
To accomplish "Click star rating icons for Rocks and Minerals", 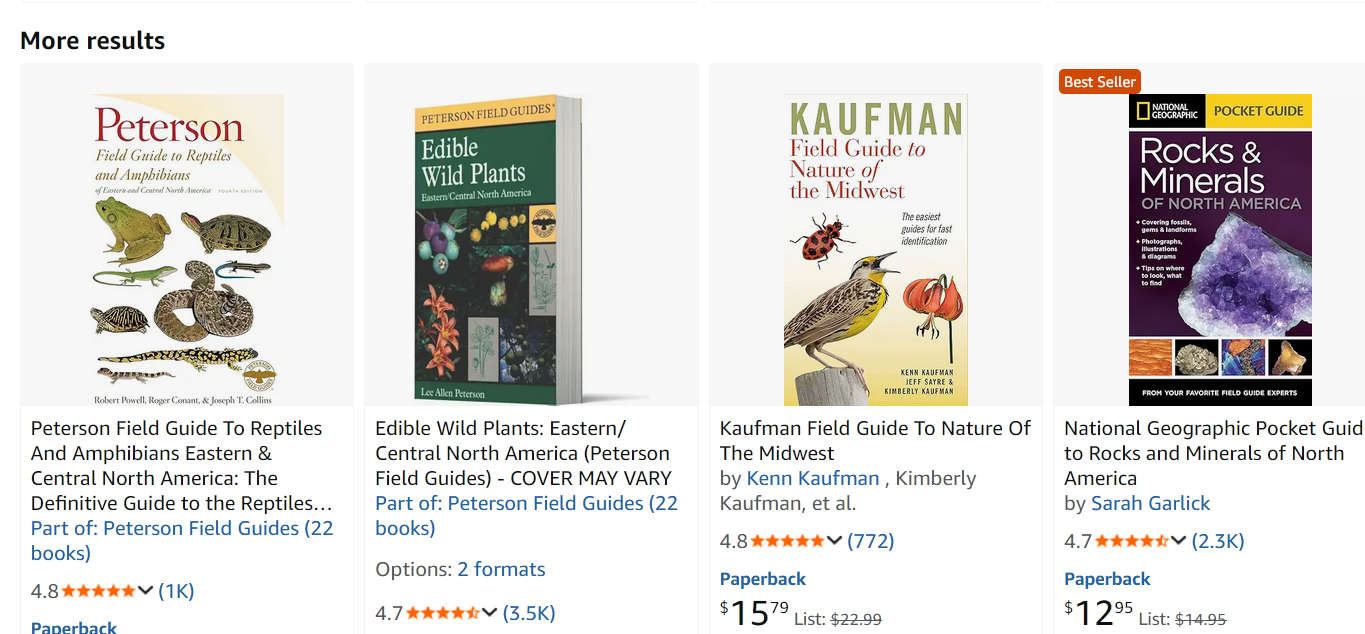I will [1131, 541].
